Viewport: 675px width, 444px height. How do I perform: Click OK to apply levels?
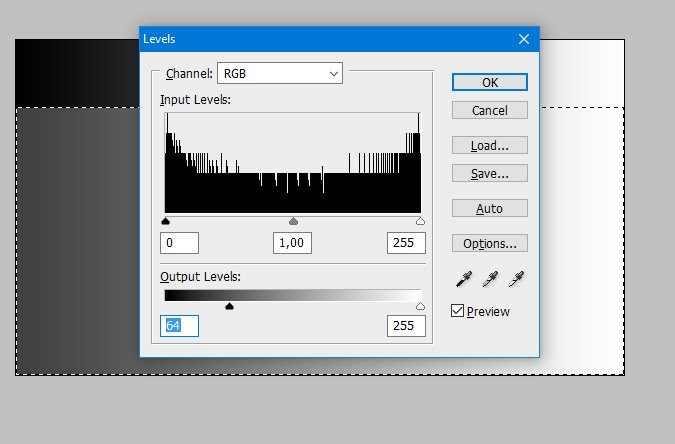pyautogui.click(x=490, y=82)
